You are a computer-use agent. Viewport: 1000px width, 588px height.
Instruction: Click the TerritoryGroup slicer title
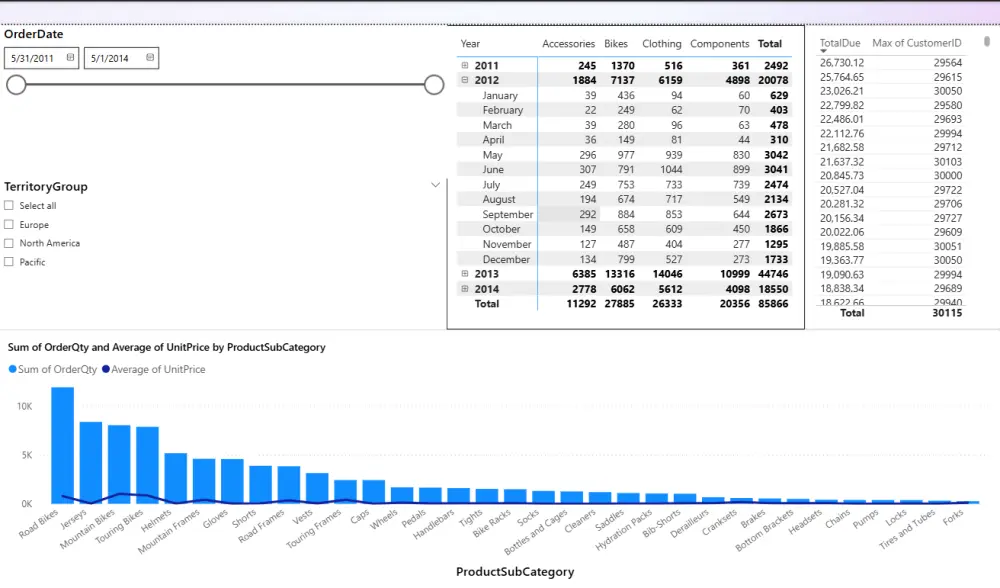46,186
